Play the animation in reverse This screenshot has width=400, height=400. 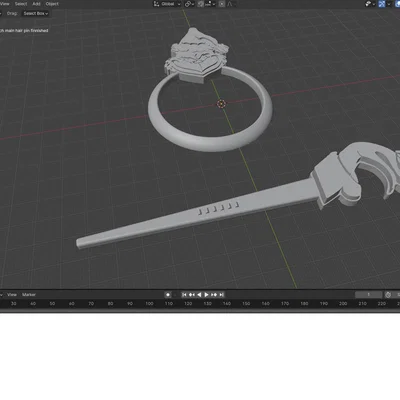point(199,295)
